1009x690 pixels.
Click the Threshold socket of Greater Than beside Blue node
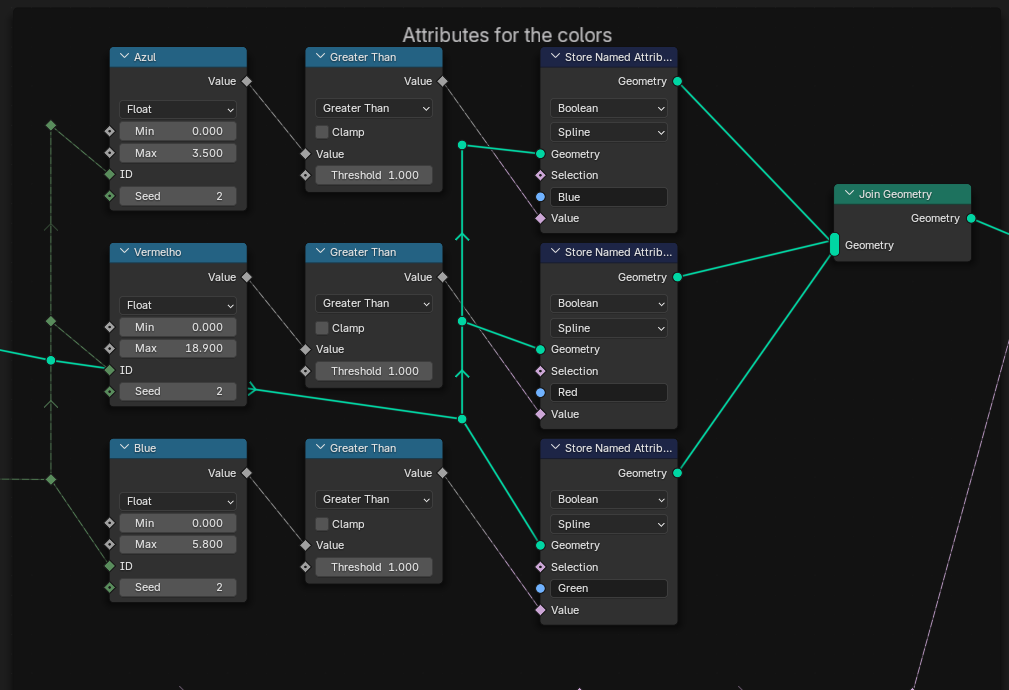[306, 567]
